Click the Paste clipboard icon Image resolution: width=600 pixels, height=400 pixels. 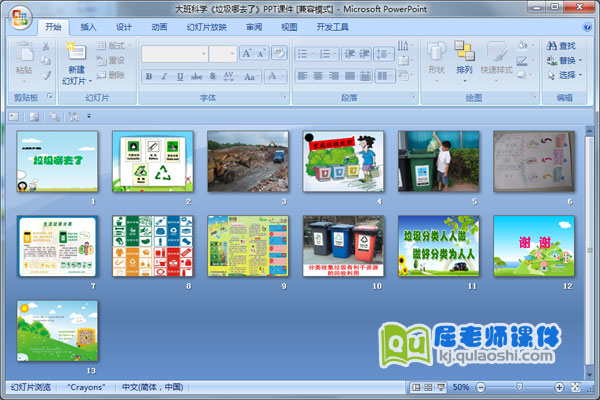tap(24, 52)
